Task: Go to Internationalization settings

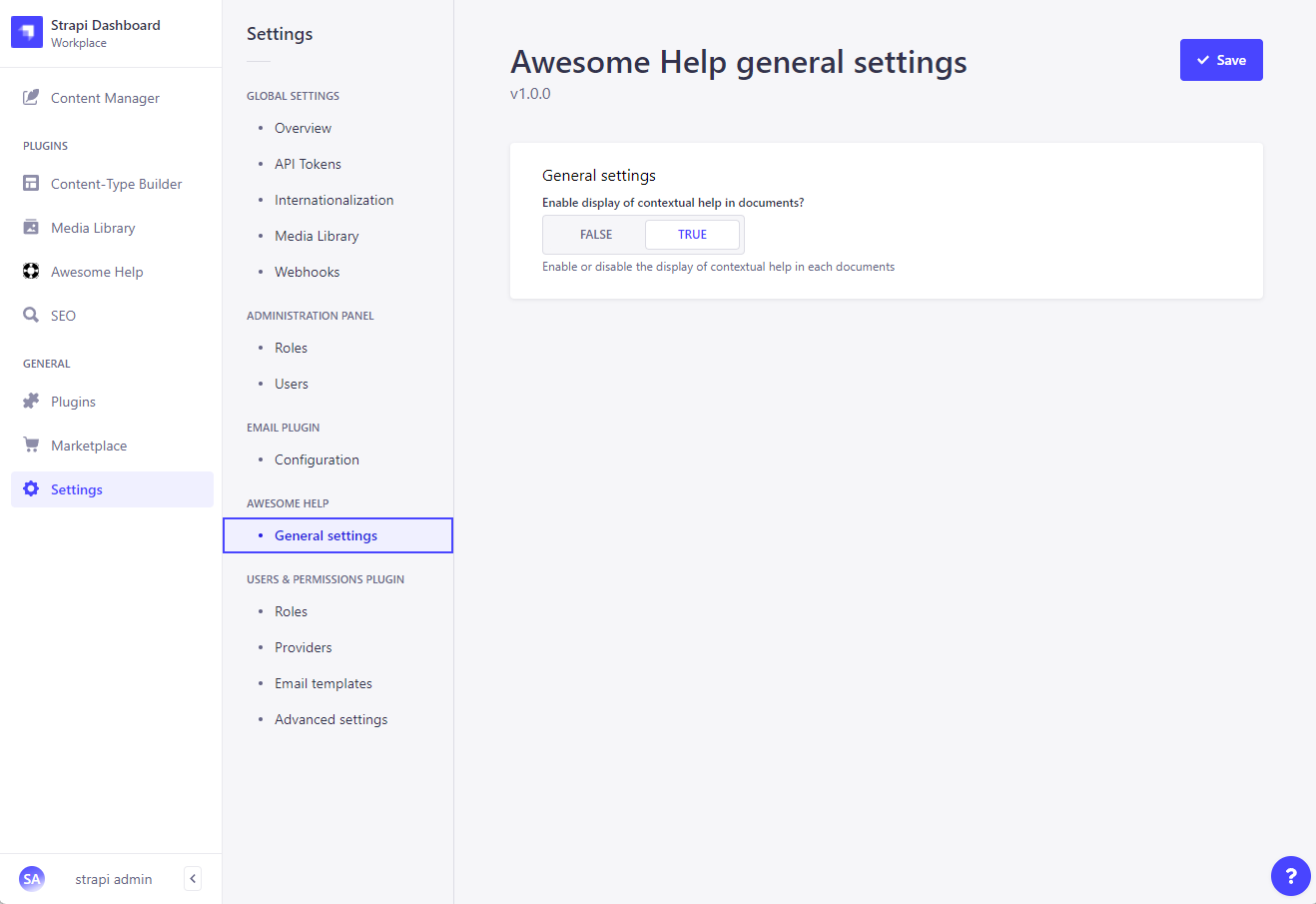Action: click(x=333, y=200)
